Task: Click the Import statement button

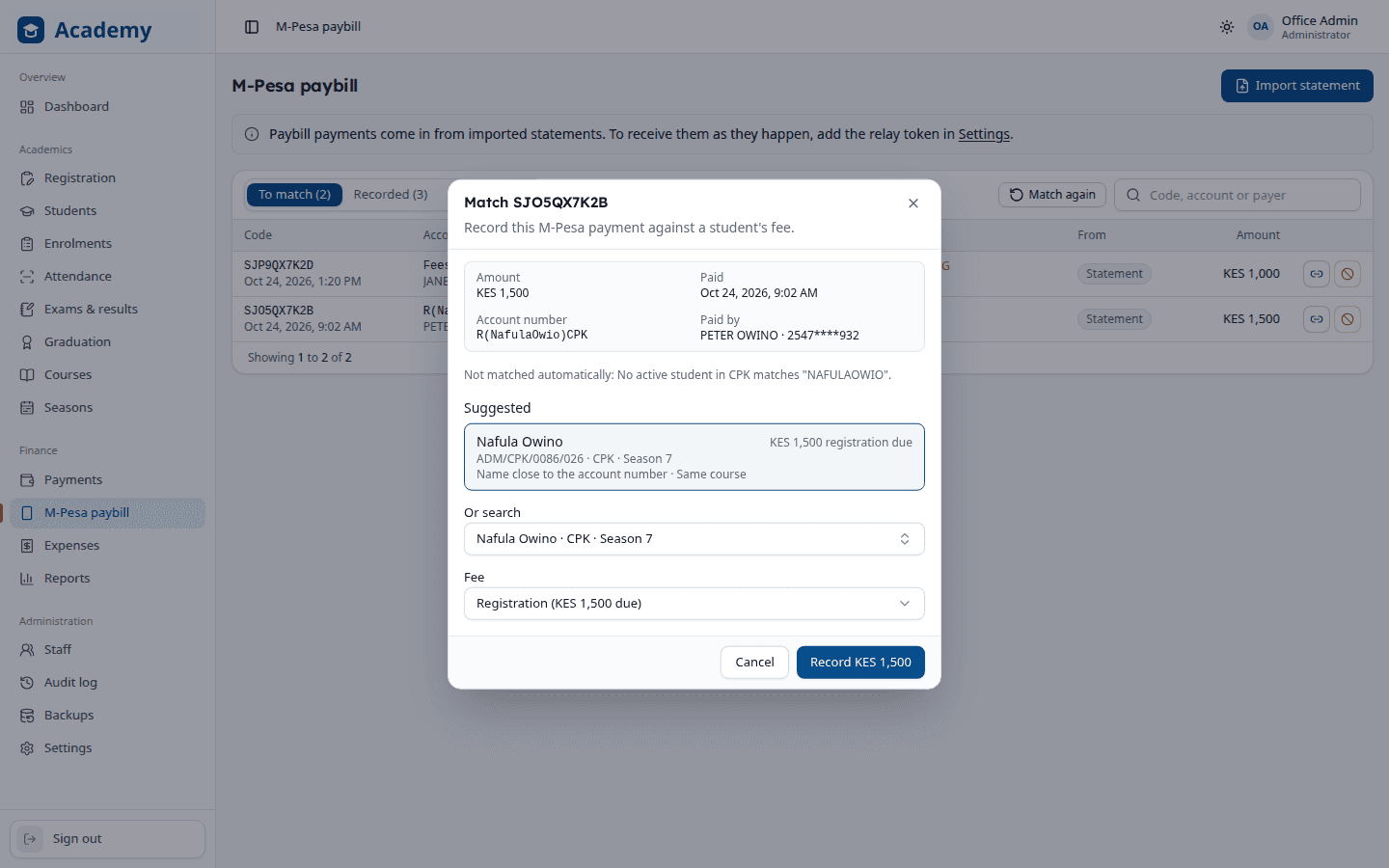Action: (1297, 86)
